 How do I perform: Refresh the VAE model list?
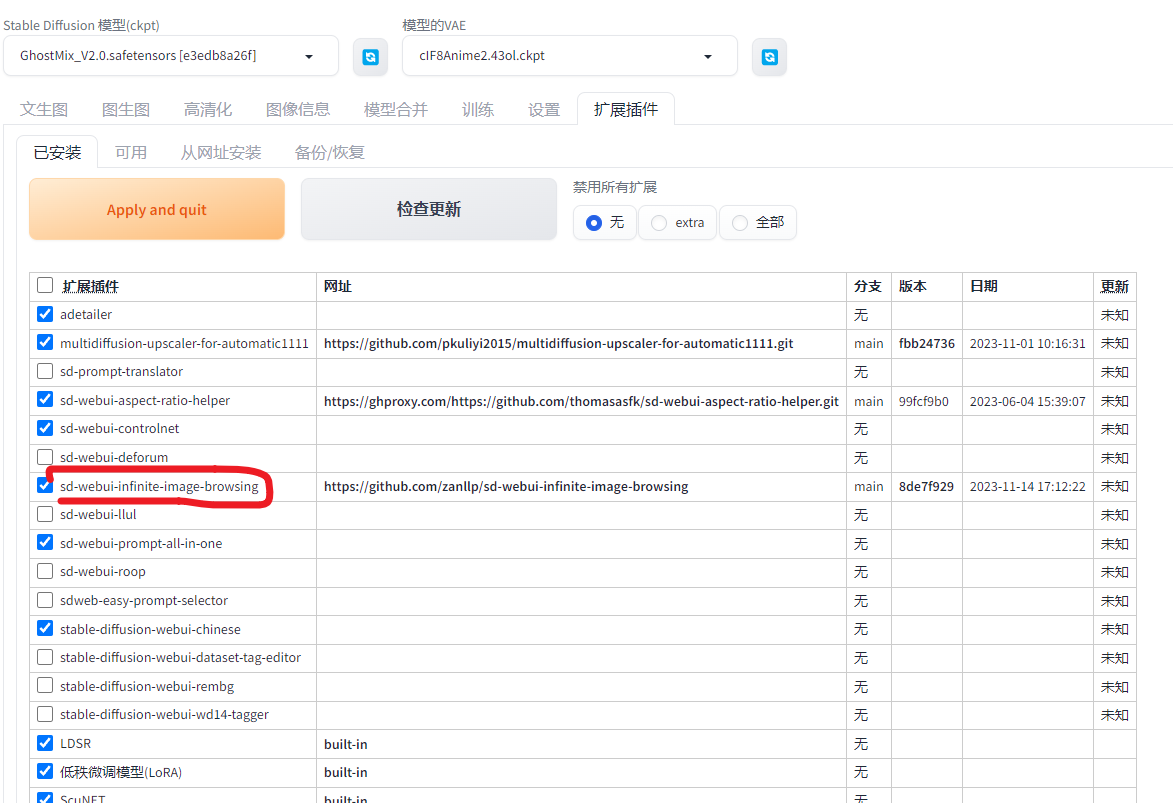pyautogui.click(x=769, y=57)
